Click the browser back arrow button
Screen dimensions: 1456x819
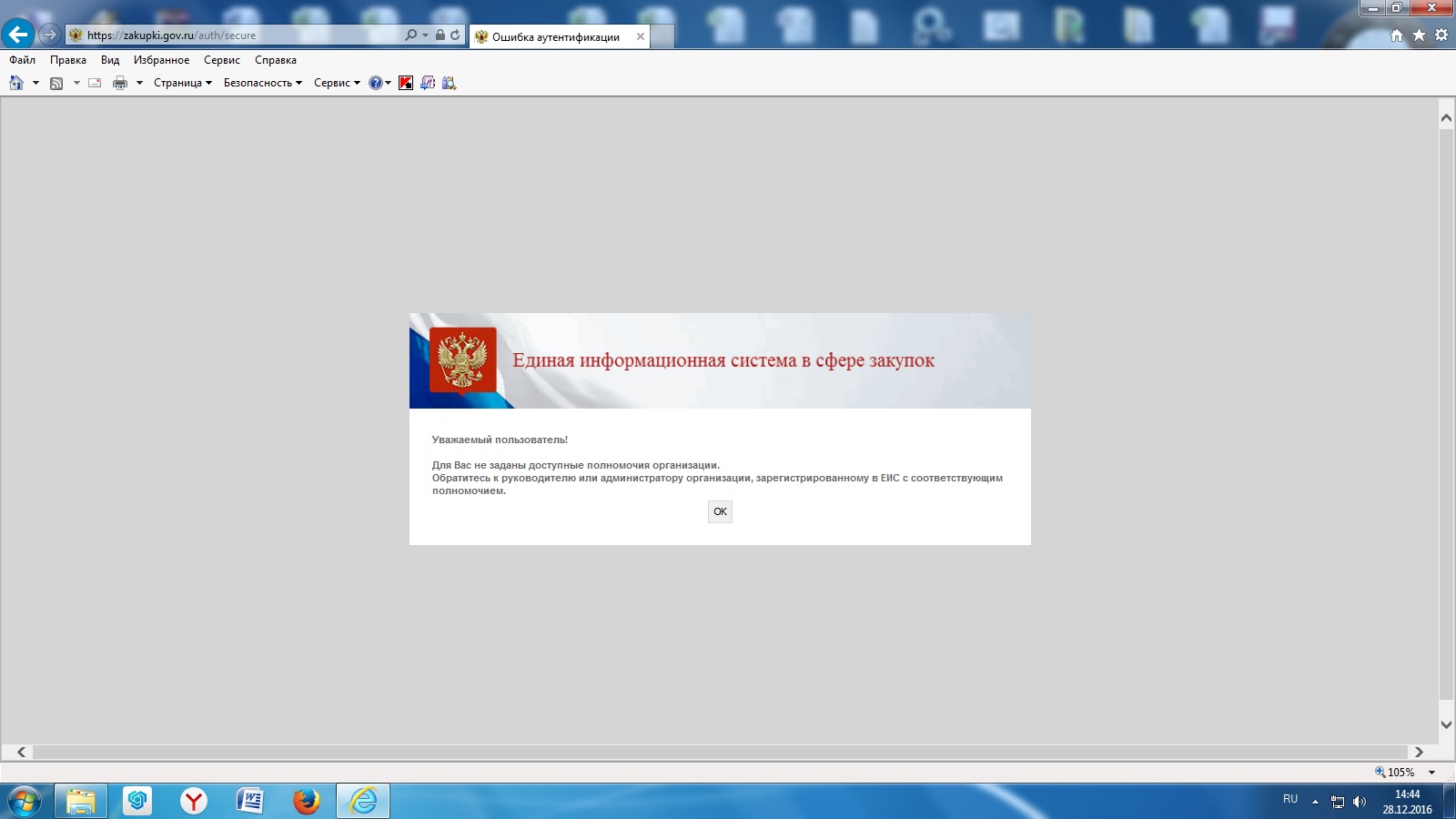[x=17, y=35]
